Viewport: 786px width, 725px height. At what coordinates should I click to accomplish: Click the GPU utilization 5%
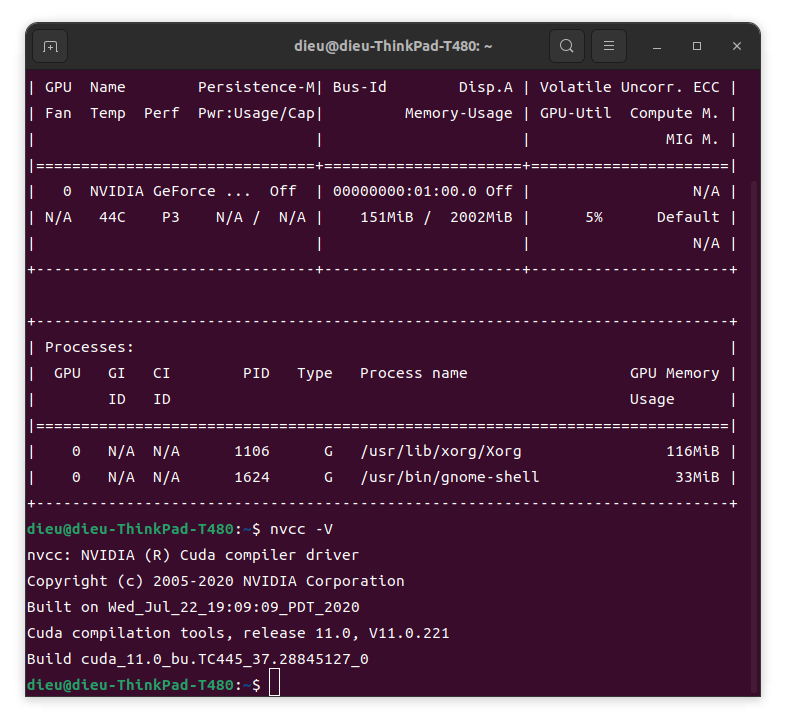coord(594,217)
